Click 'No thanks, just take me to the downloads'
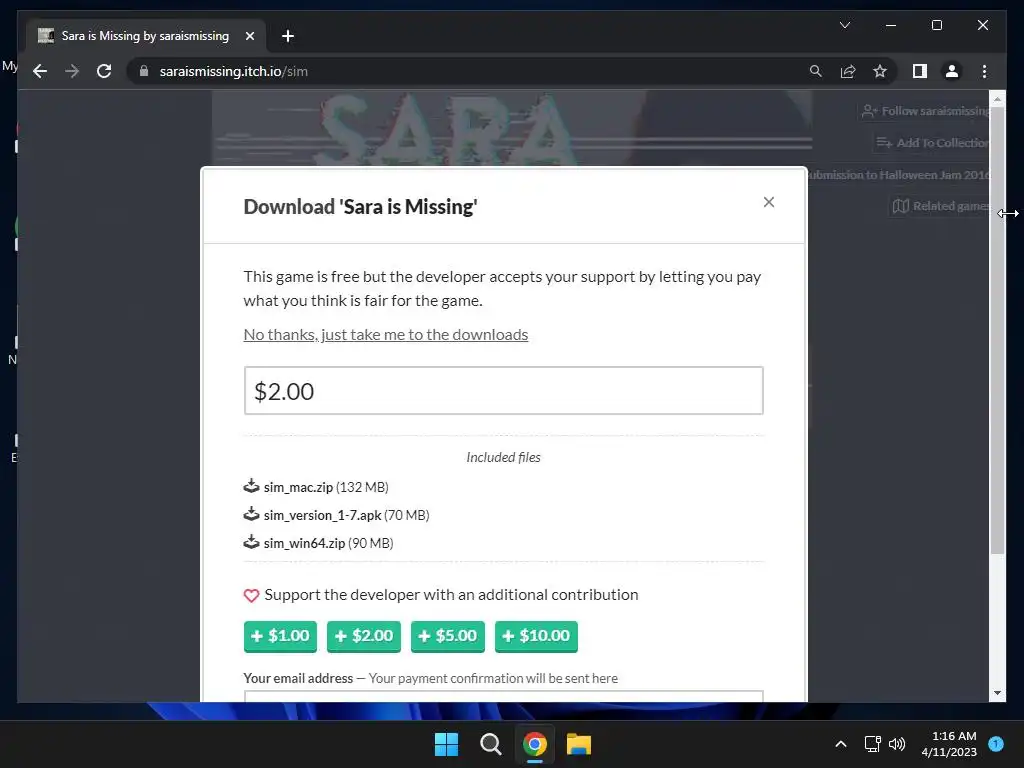 point(385,334)
